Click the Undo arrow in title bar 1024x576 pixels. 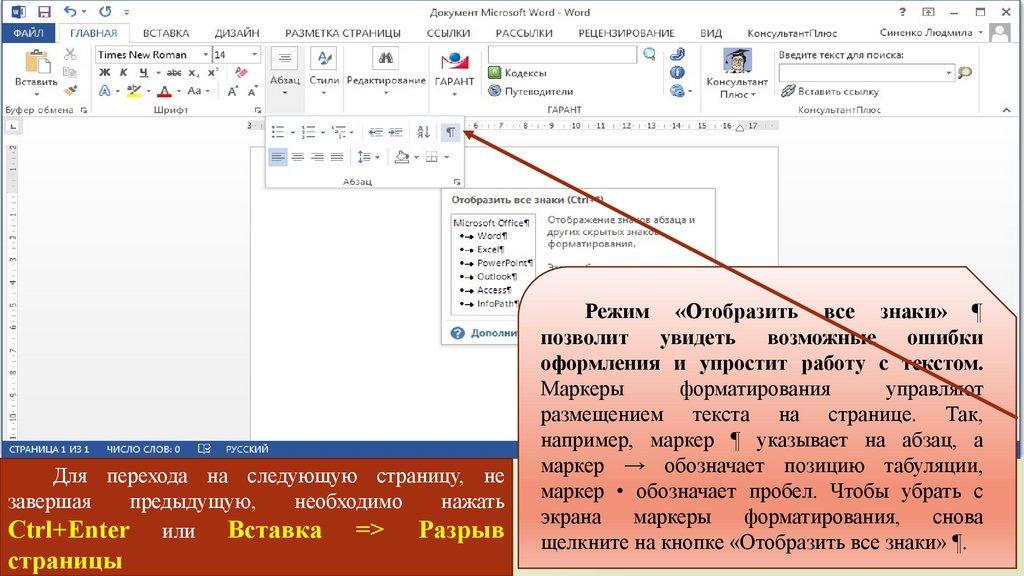pos(70,11)
